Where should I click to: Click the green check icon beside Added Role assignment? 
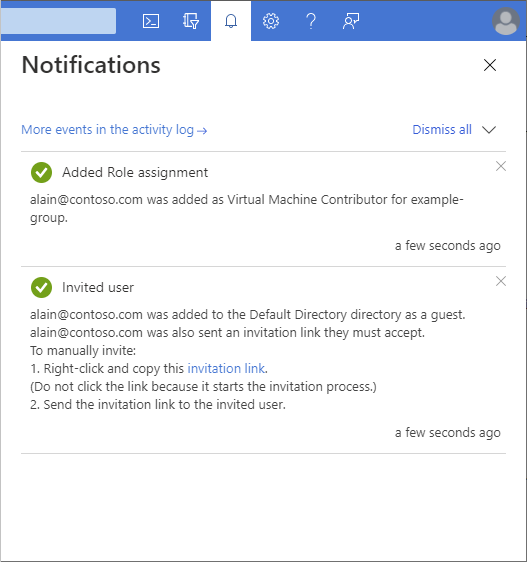point(42,172)
